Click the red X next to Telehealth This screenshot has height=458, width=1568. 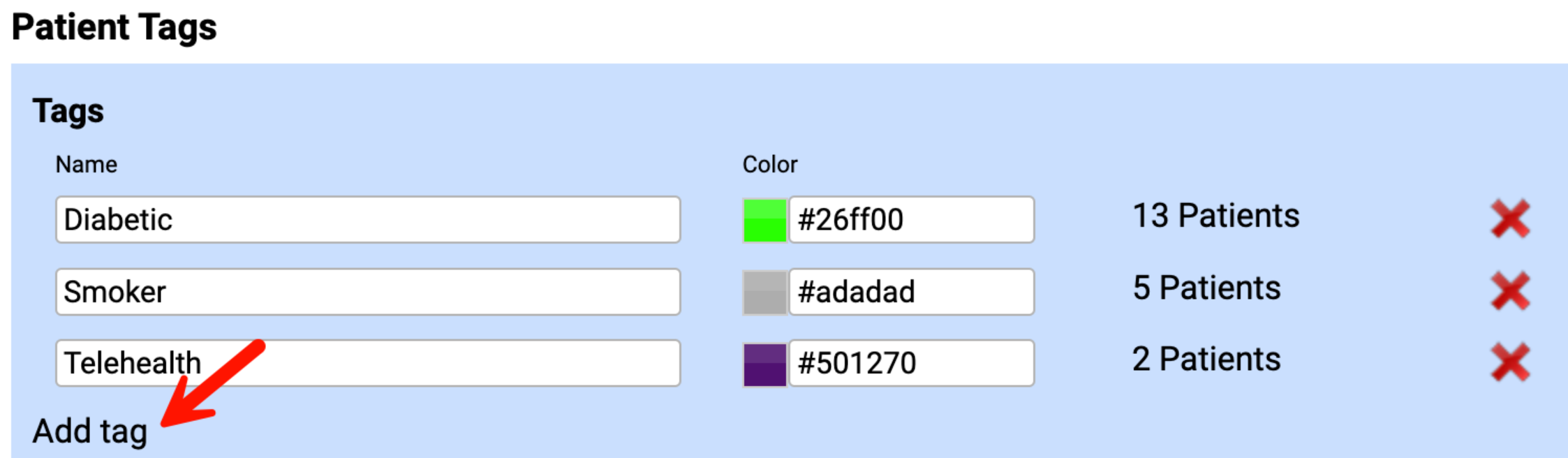[1510, 362]
